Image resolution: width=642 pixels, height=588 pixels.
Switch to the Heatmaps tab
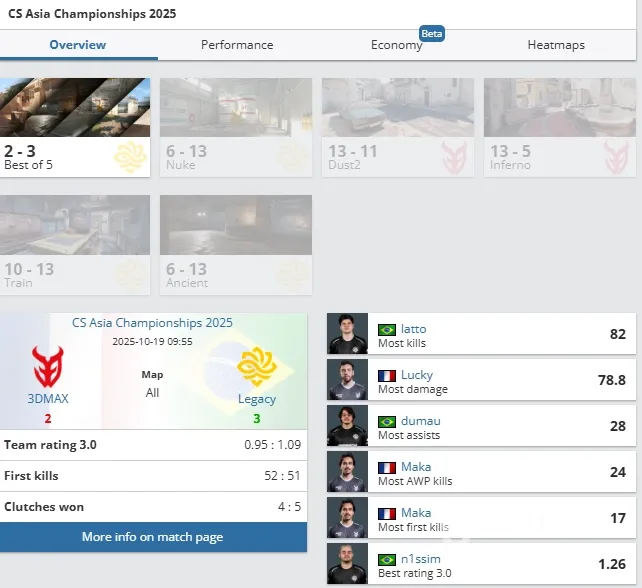click(556, 45)
